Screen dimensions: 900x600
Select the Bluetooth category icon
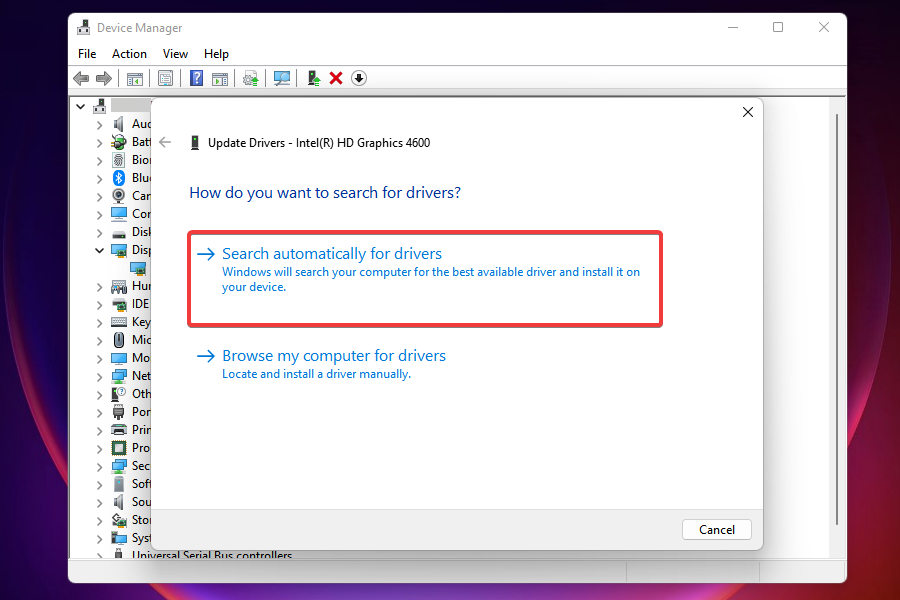[119, 178]
